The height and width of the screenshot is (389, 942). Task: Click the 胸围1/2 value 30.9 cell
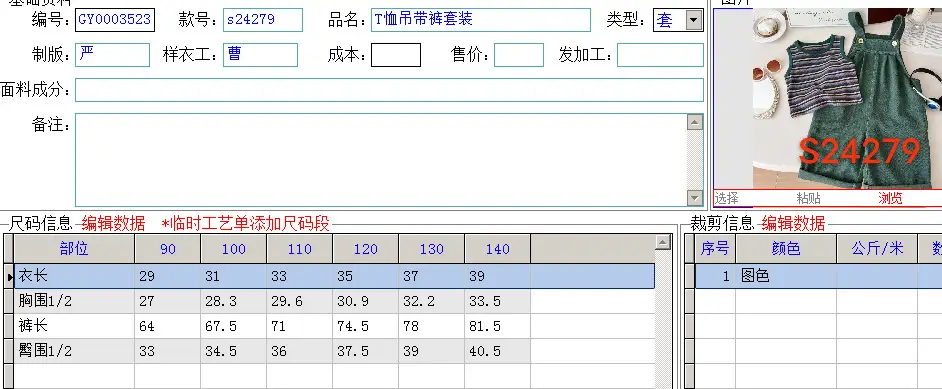[x=366, y=301]
